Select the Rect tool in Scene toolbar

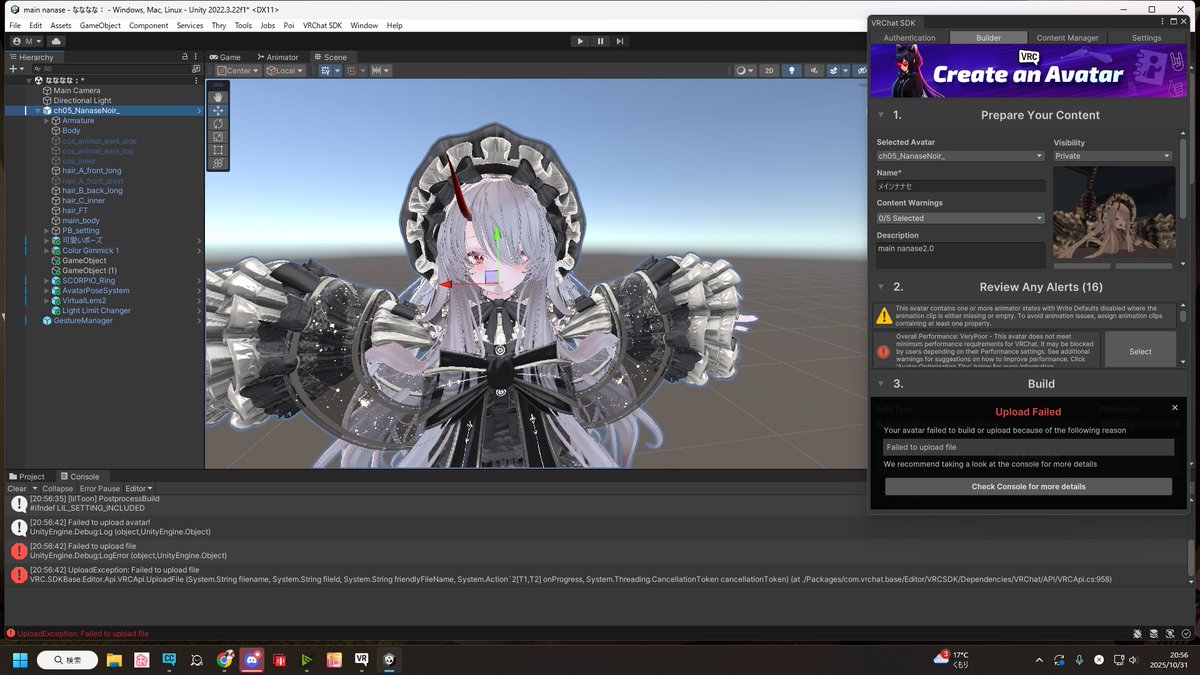tap(219, 150)
